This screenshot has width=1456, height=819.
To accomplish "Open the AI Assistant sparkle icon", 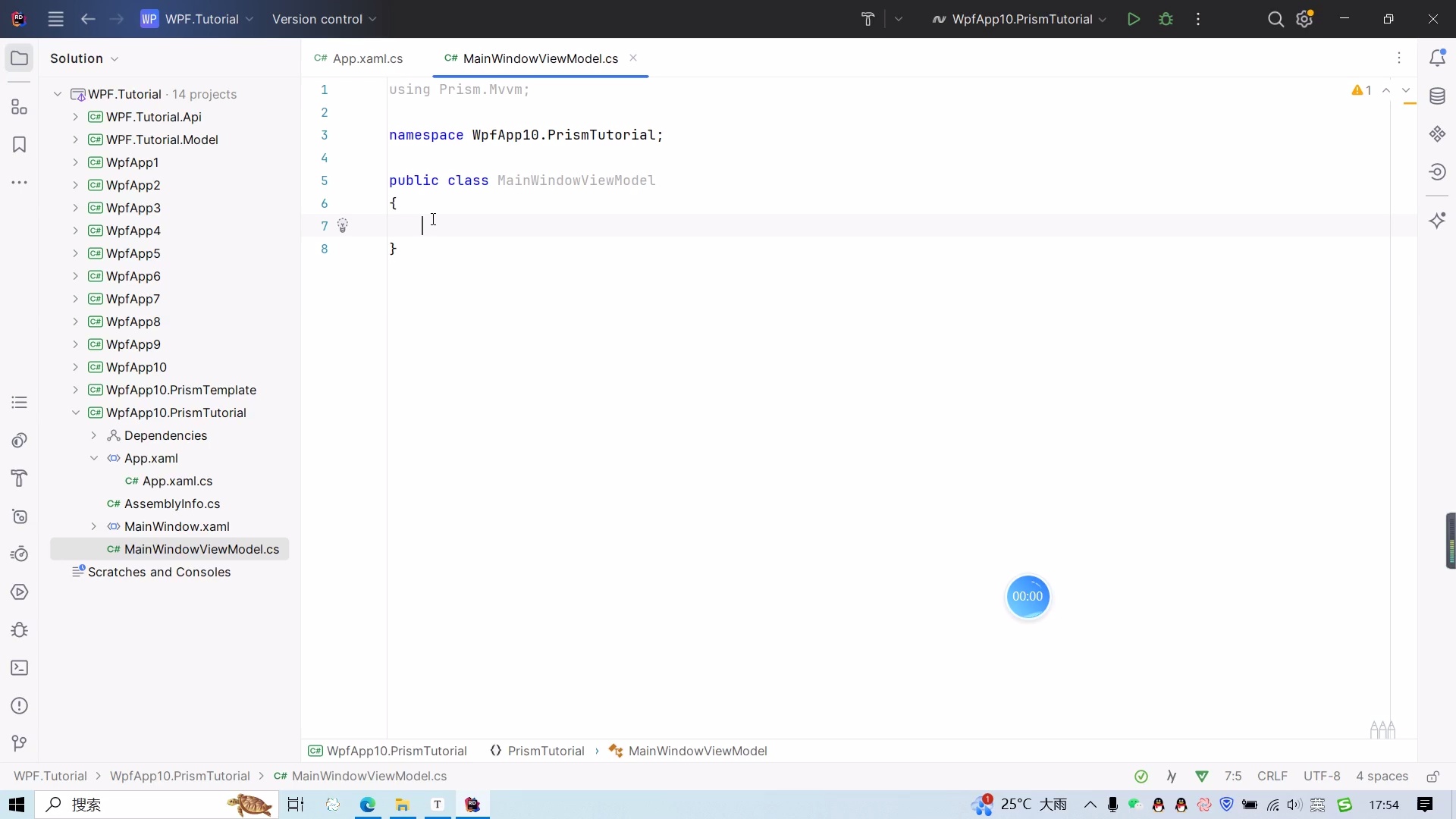I will [1438, 221].
